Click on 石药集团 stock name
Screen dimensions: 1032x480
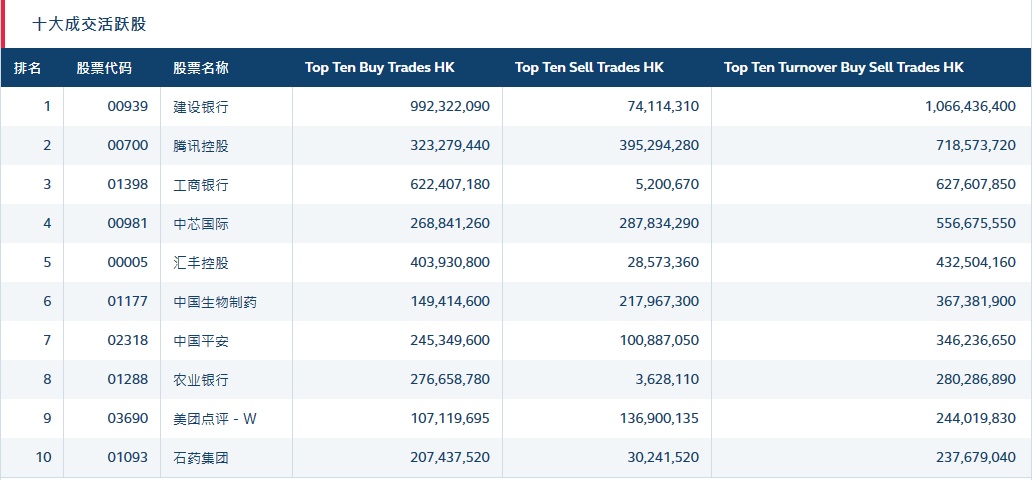[201, 458]
